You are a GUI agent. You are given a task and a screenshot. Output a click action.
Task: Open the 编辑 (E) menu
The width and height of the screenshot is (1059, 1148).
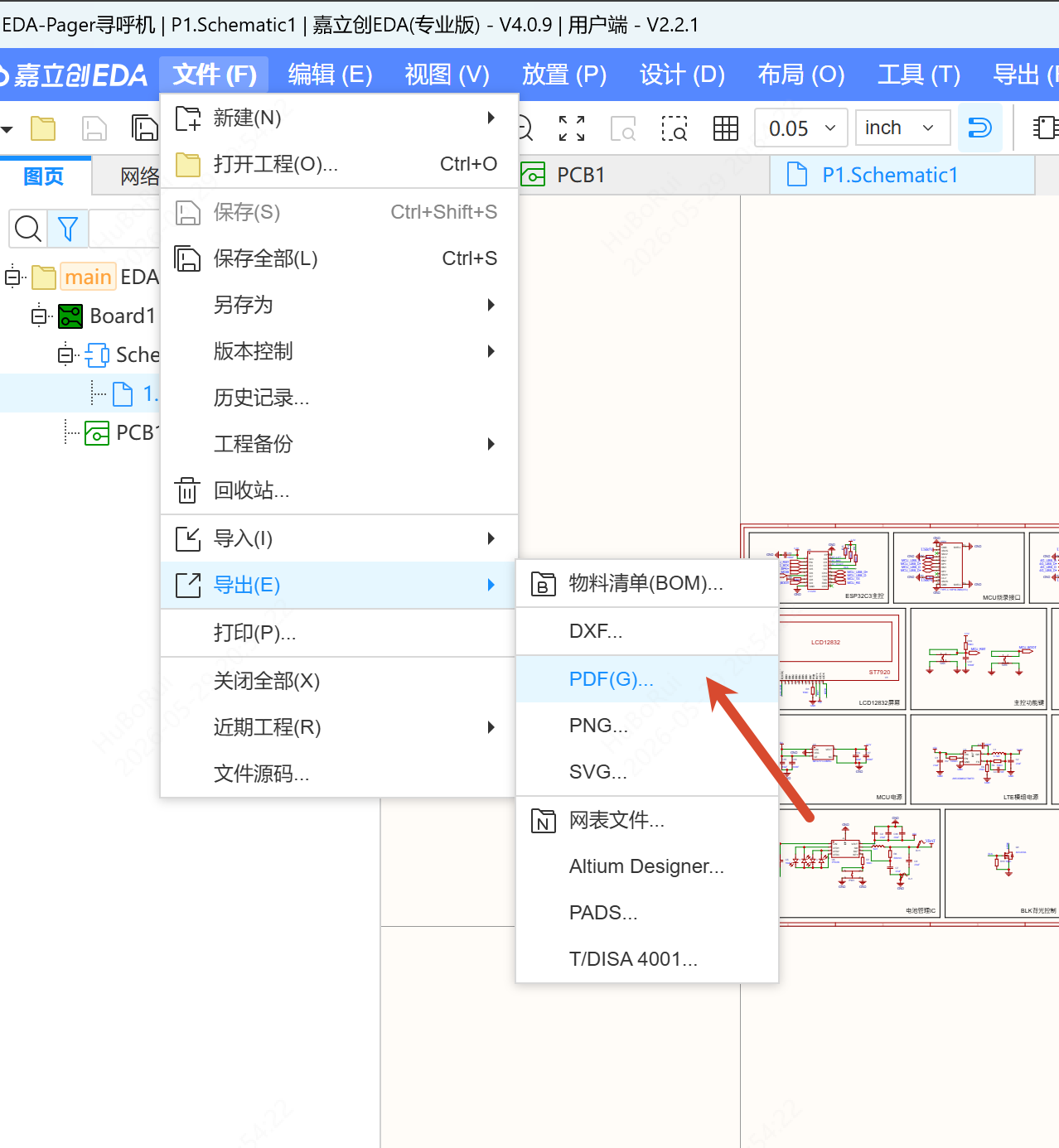click(330, 75)
